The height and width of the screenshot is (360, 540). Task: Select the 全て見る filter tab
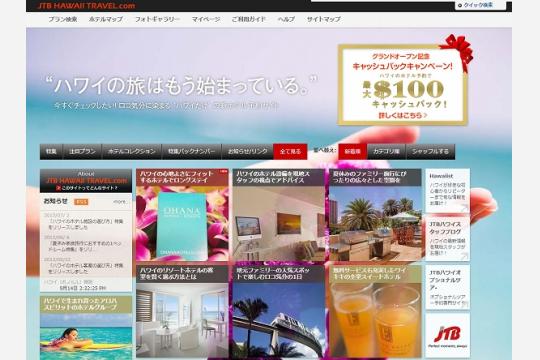pos(290,152)
